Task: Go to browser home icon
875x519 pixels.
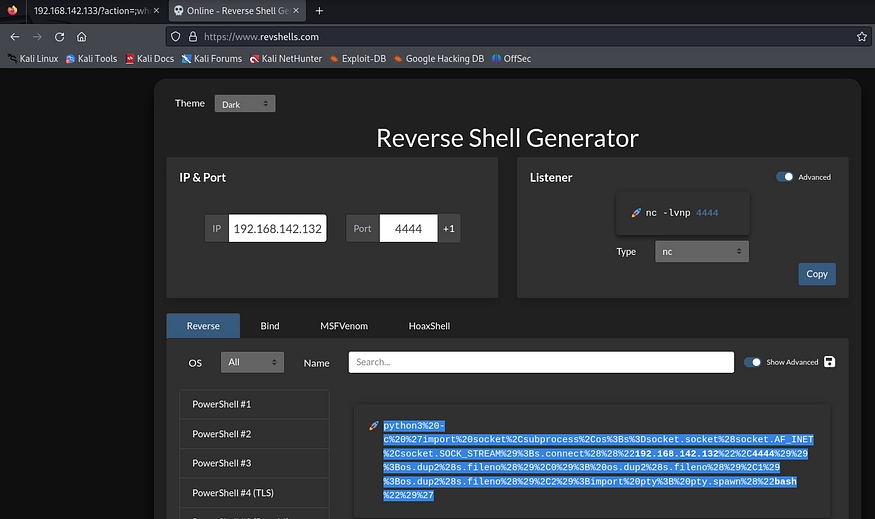Action: [81, 36]
